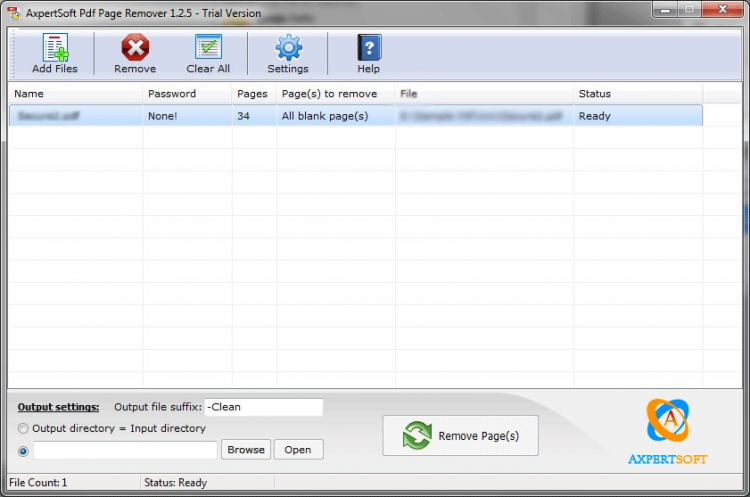Click the Output file suffix field
This screenshot has width=750, height=497.
point(264,407)
